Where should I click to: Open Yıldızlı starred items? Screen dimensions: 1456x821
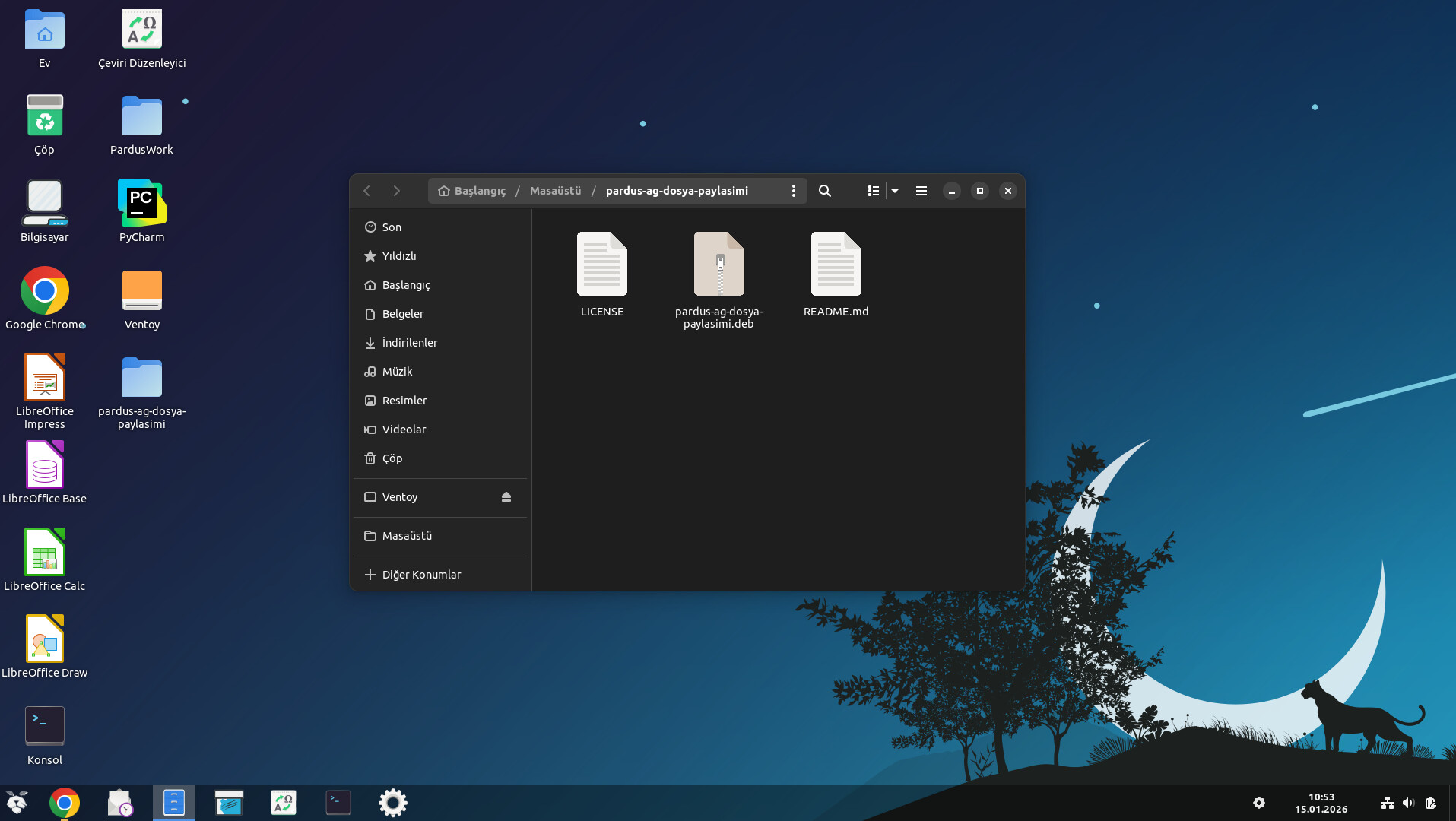coord(398,256)
